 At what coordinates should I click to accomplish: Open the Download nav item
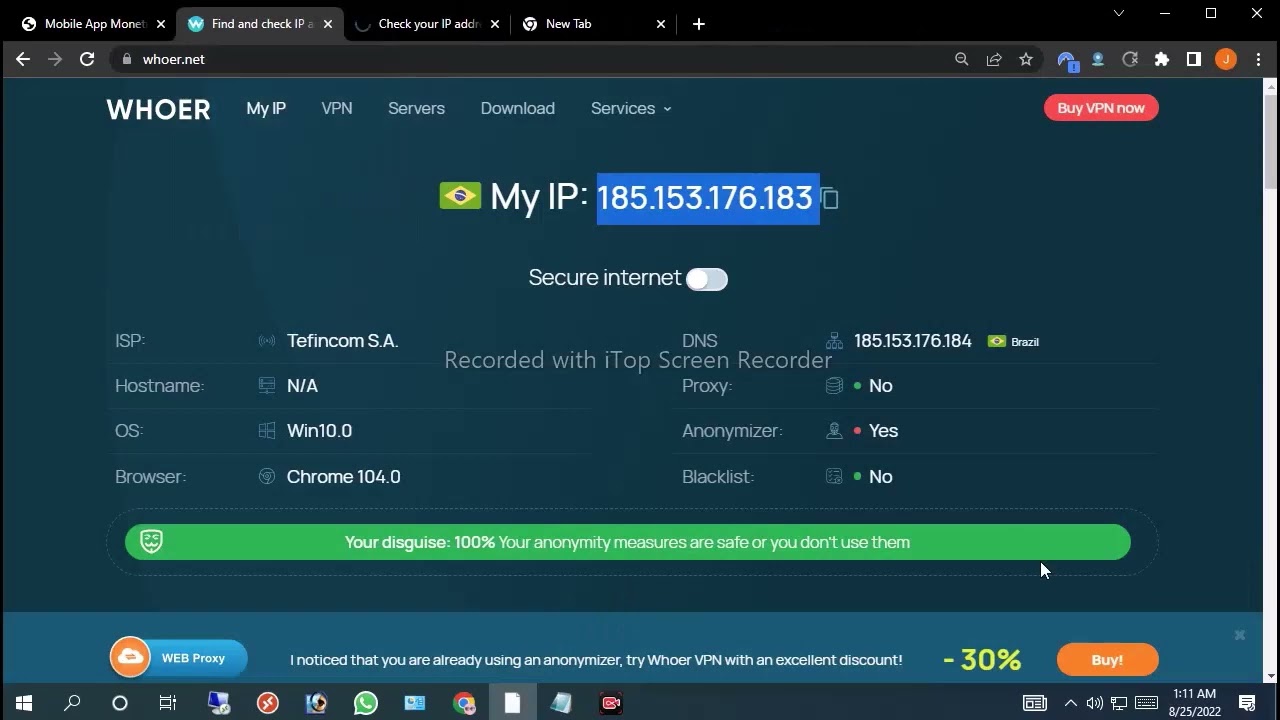pyautogui.click(x=518, y=108)
